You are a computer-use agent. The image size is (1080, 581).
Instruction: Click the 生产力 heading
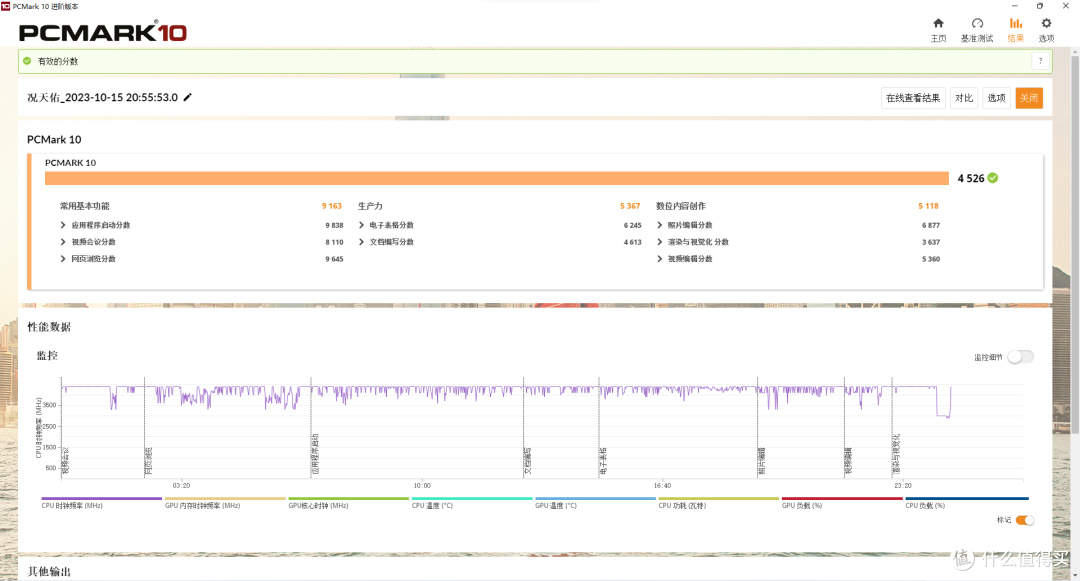tap(370, 206)
